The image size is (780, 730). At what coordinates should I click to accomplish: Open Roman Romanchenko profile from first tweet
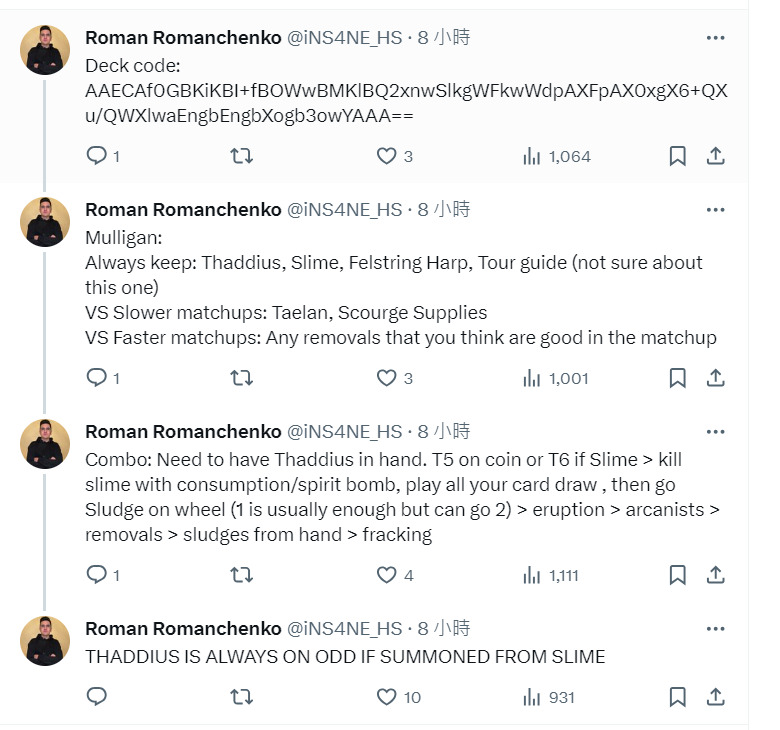tap(183, 38)
